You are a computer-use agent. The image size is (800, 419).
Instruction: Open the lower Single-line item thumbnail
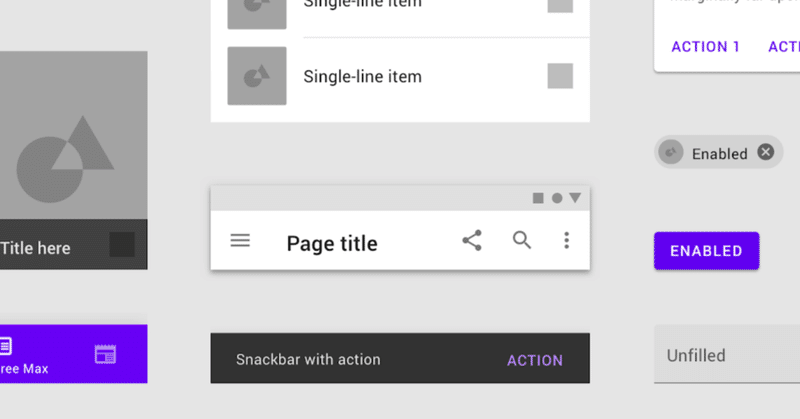point(257,76)
